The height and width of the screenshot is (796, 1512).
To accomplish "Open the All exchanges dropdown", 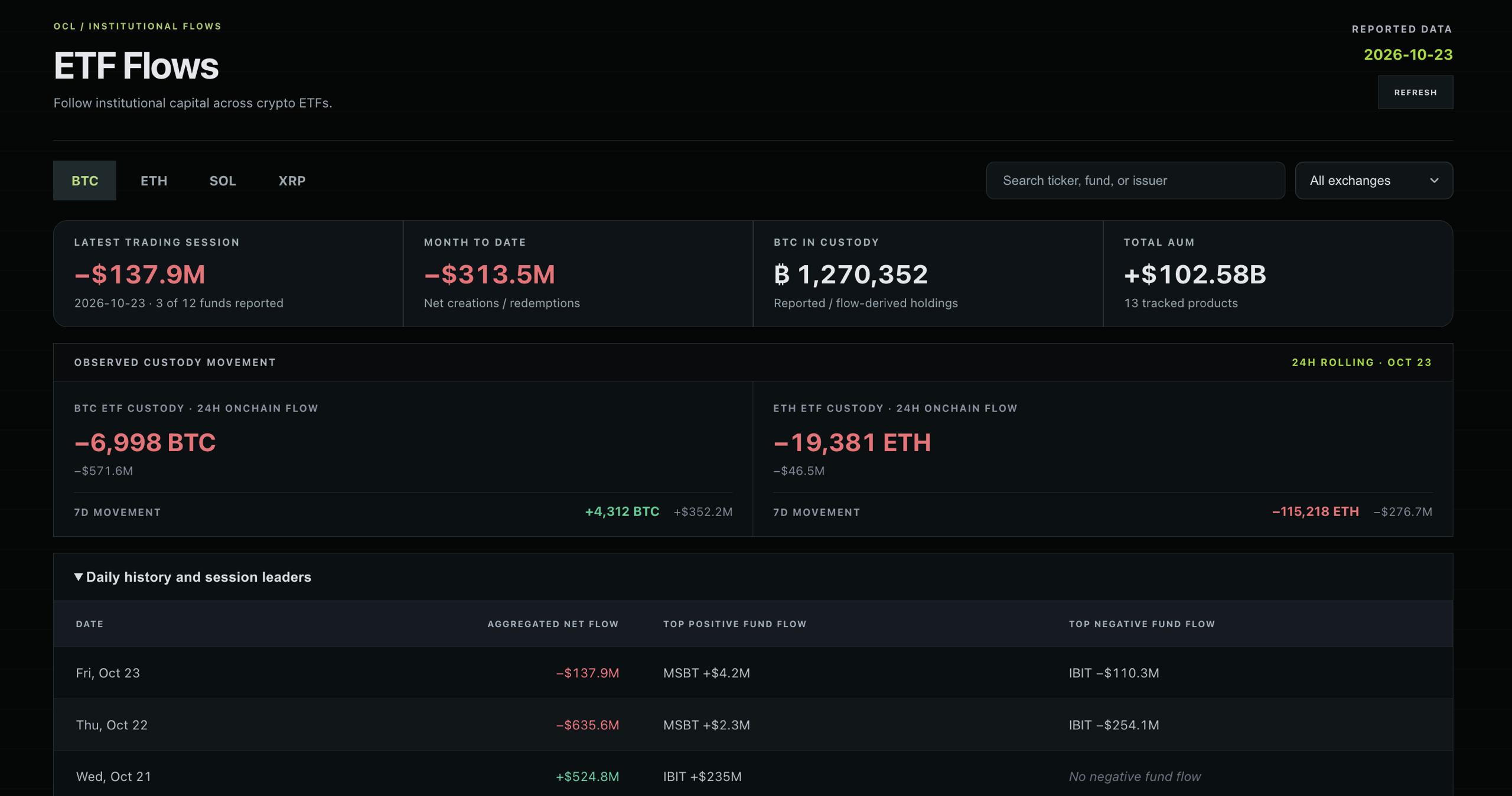I will (x=1374, y=181).
